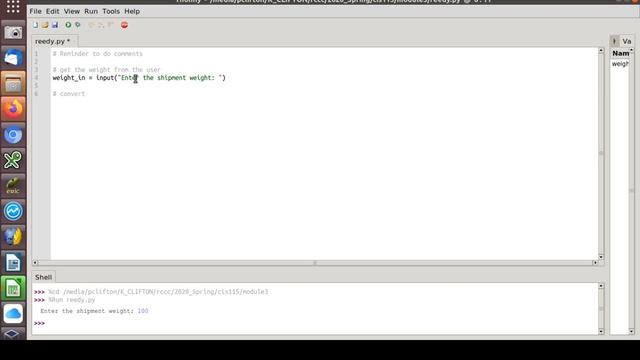Launch Firefox from the dock
640x360 pixels.
(13, 109)
